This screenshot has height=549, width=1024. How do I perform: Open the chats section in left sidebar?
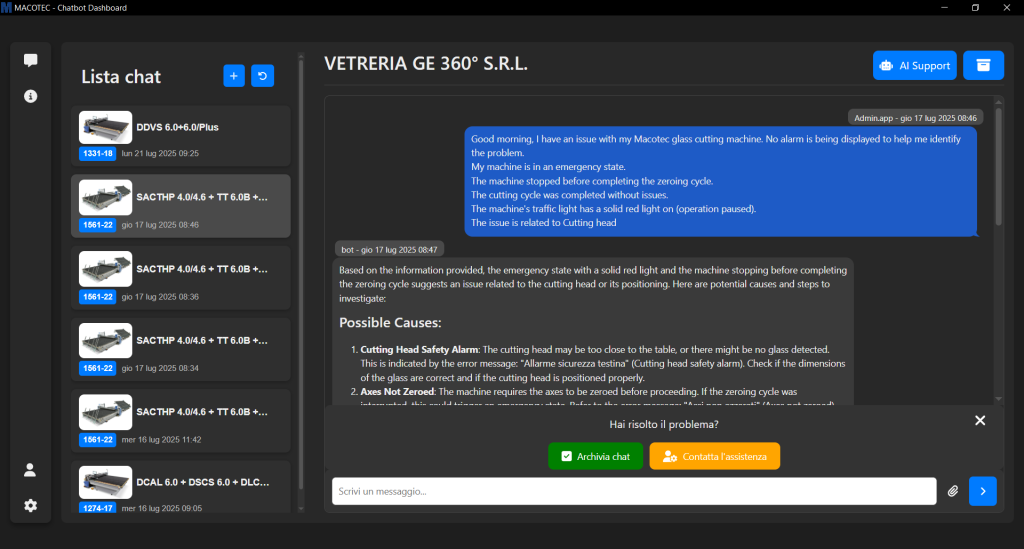pyautogui.click(x=30, y=60)
